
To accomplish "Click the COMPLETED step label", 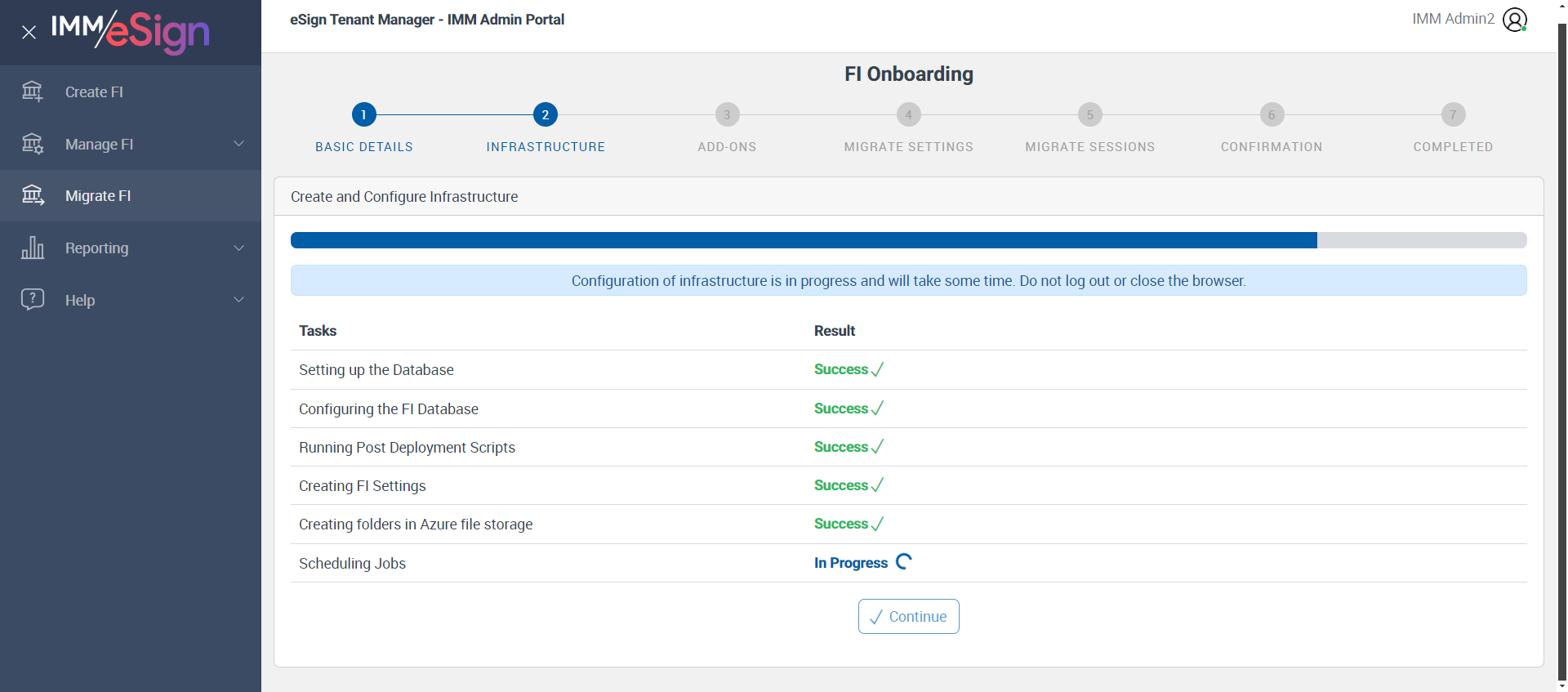I will point(1453,147).
